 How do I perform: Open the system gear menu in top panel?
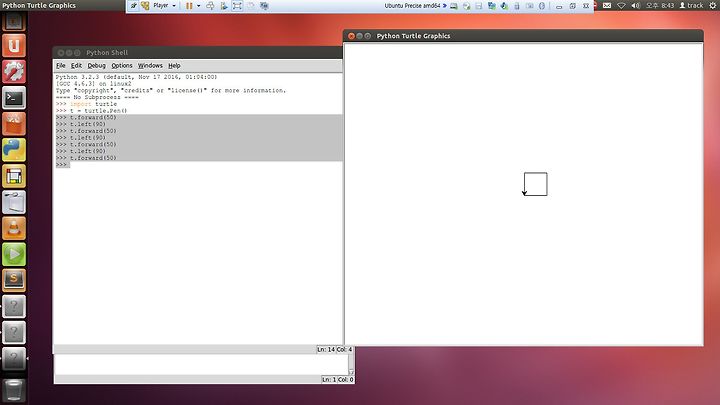tap(713, 6)
